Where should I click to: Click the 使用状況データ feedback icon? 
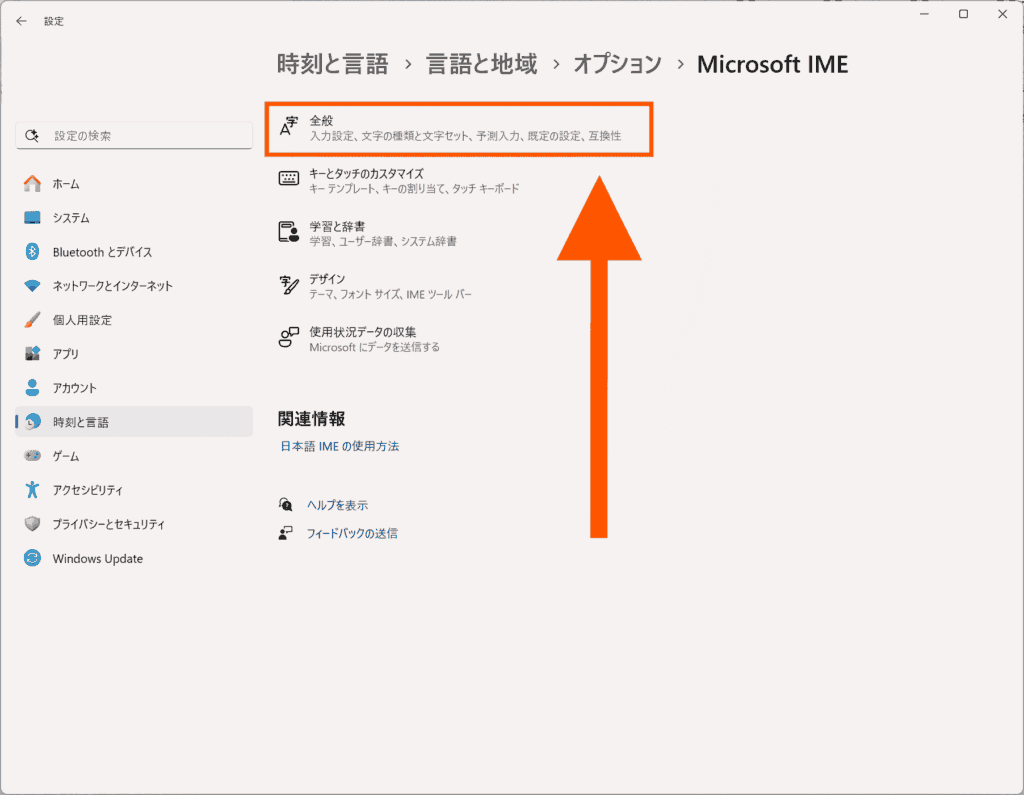click(x=288, y=338)
